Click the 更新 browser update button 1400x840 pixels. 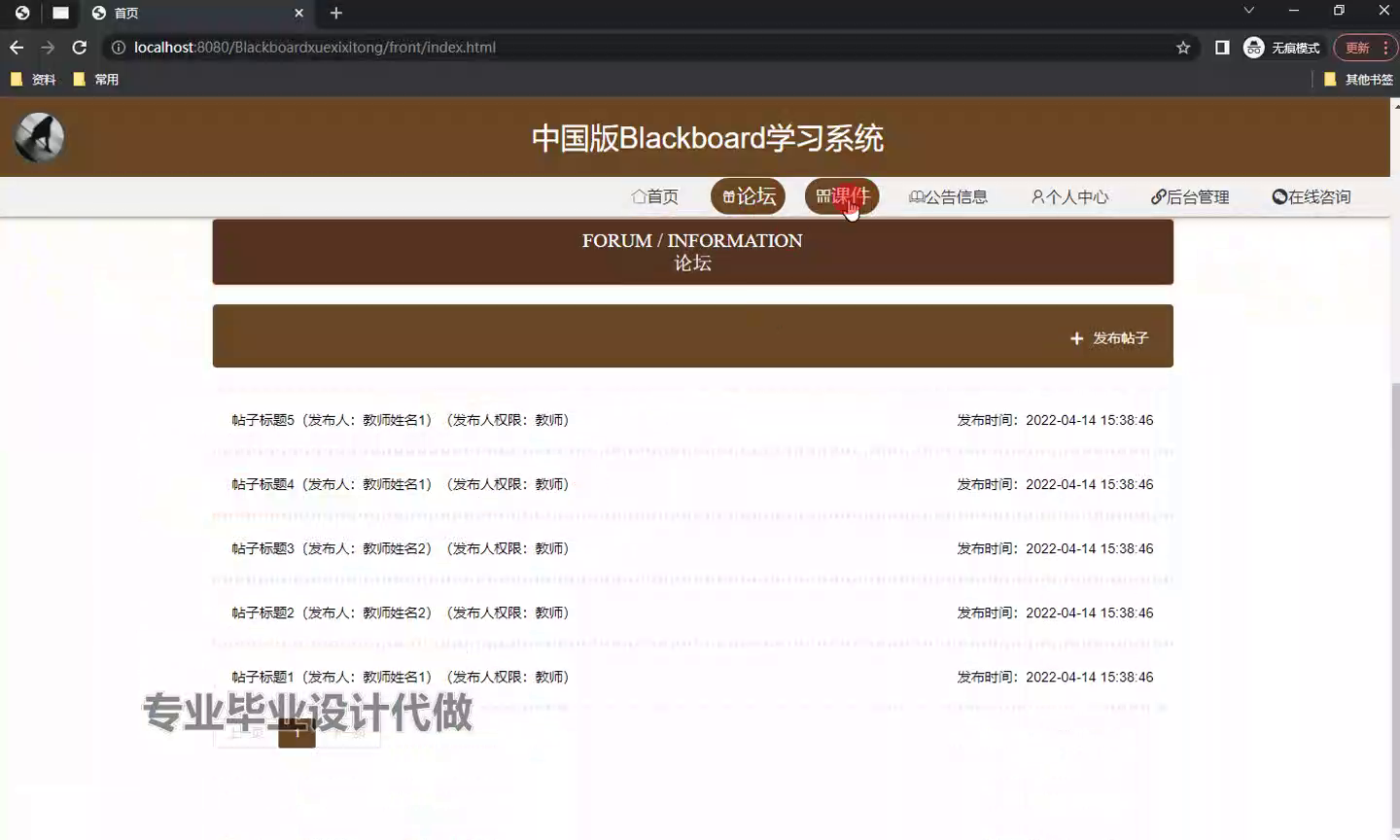click(1357, 48)
